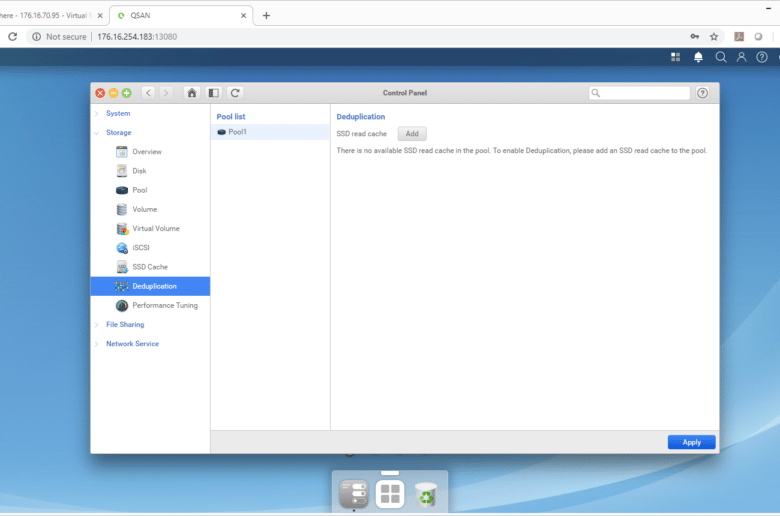This screenshot has height=516, width=780.
Task: Open the Control Panel home icon
Action: click(x=192, y=93)
